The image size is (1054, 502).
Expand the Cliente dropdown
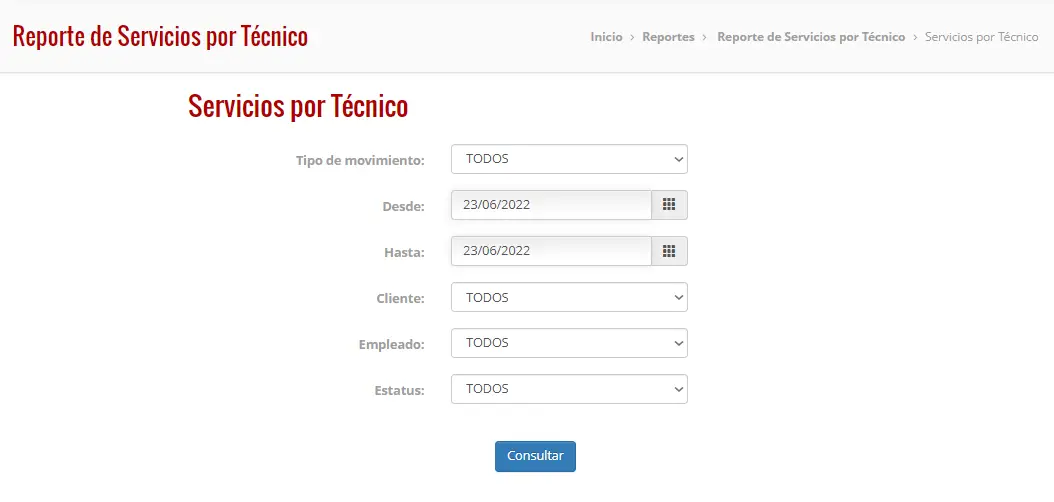(569, 297)
